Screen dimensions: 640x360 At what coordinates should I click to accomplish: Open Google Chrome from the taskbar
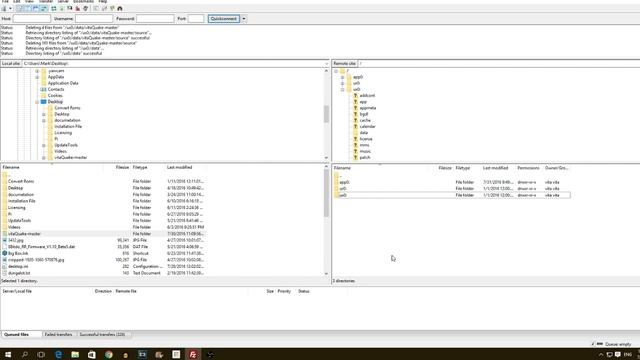tap(109, 354)
